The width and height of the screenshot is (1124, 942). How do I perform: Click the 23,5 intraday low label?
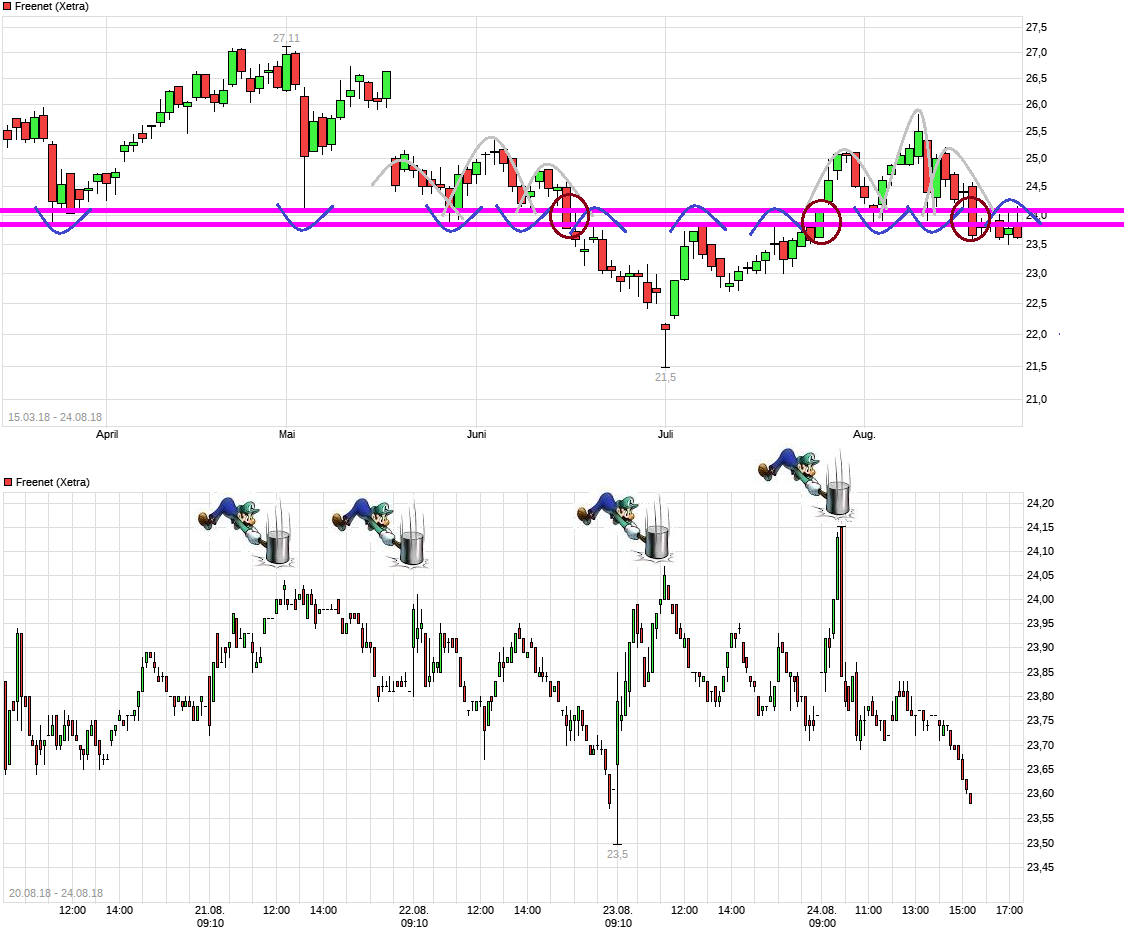pos(617,854)
